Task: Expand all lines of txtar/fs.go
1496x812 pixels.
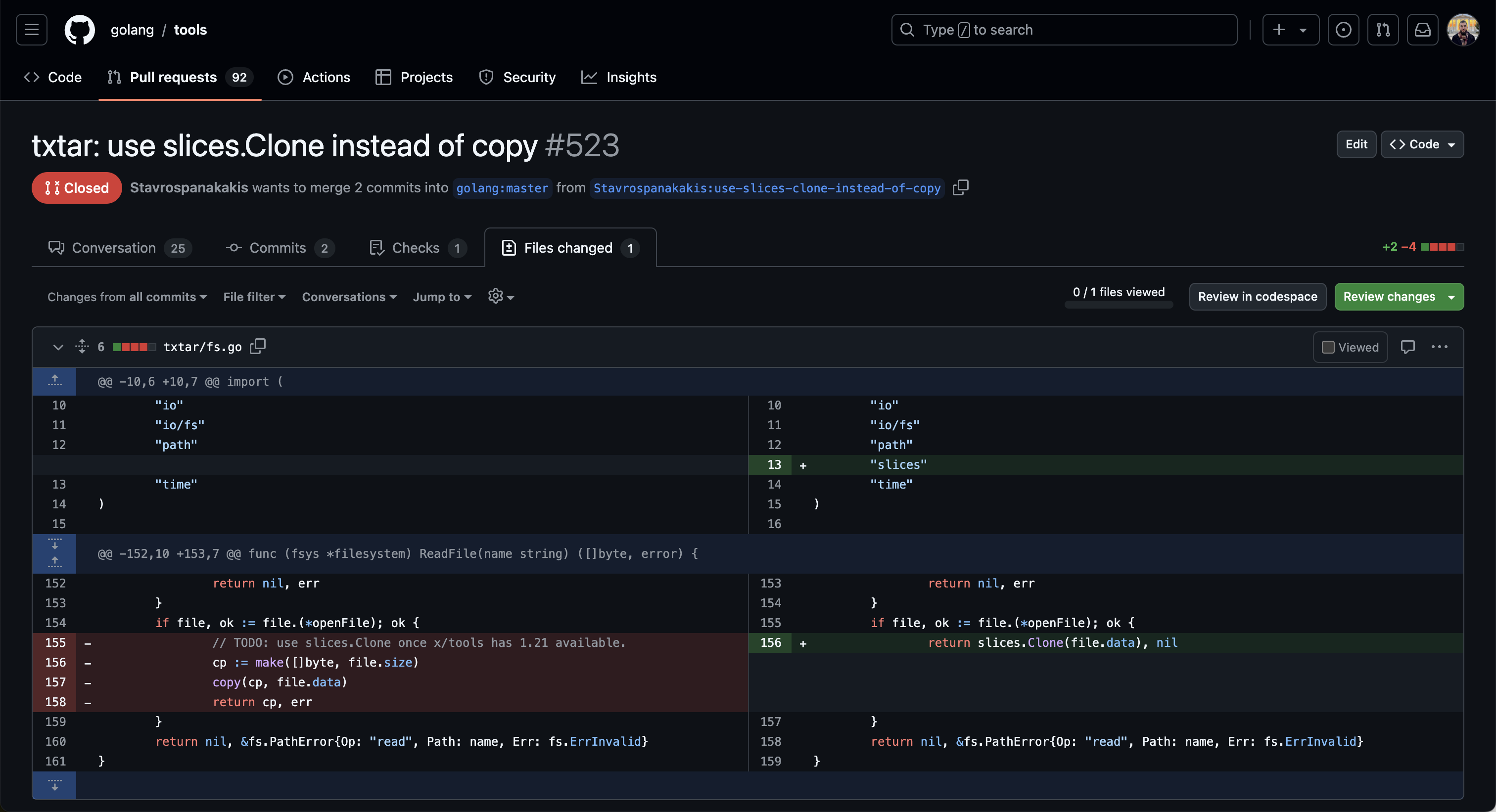Action: [x=82, y=347]
